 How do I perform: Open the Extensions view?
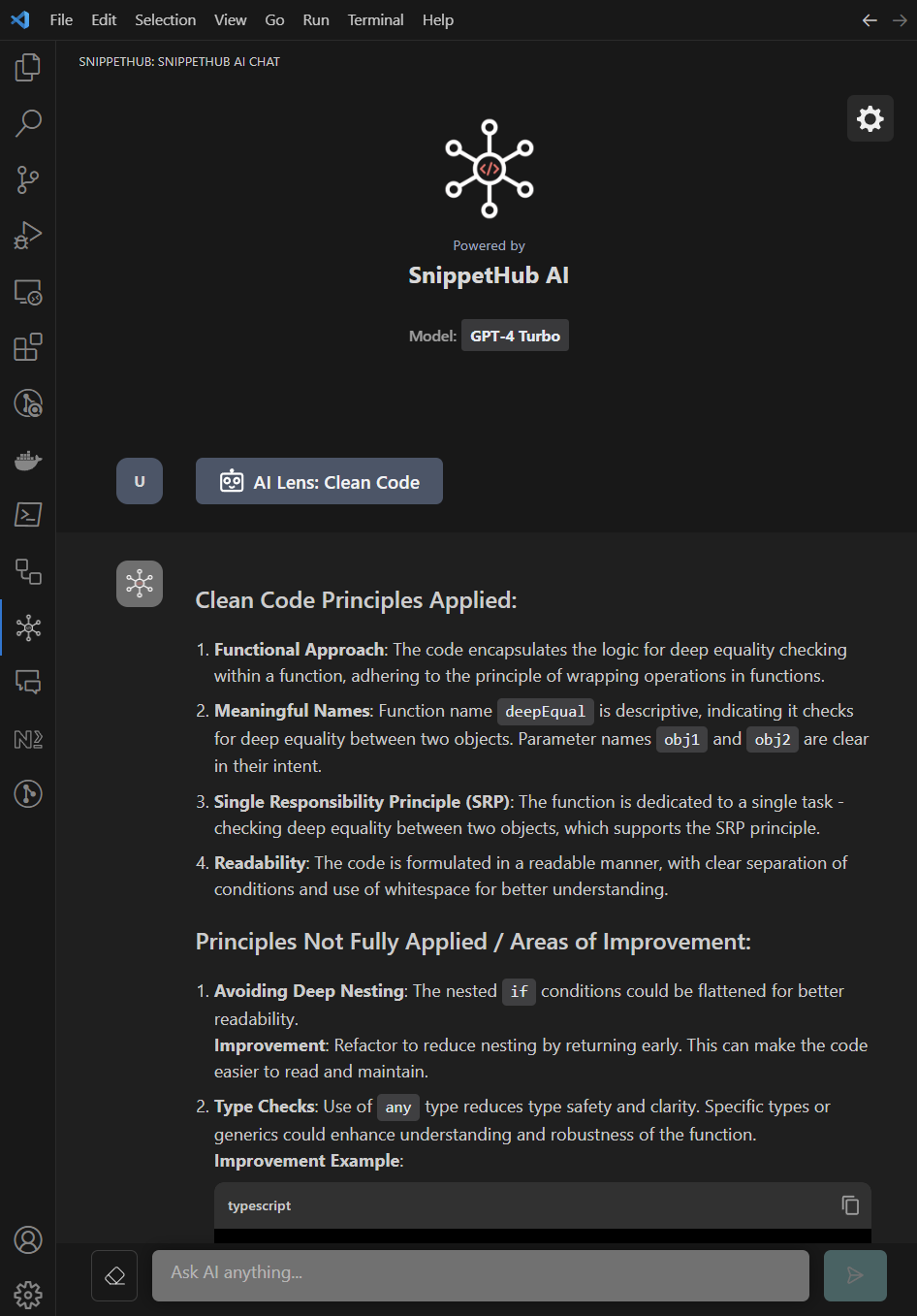(x=28, y=347)
